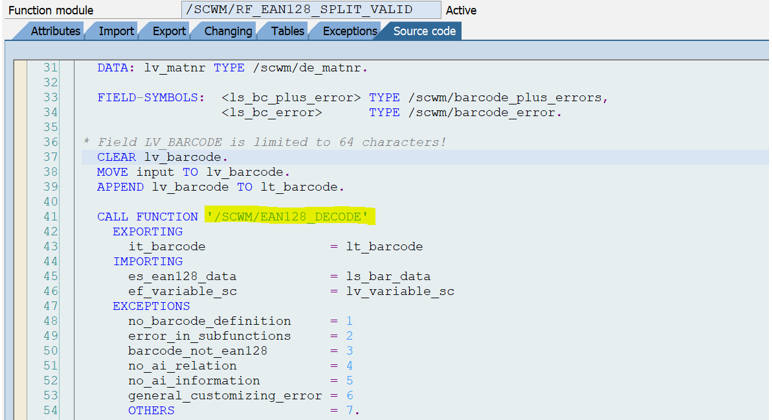Click the 'Function module' label
Image resolution: width=772 pixels, height=420 pixels.
[x=51, y=10]
